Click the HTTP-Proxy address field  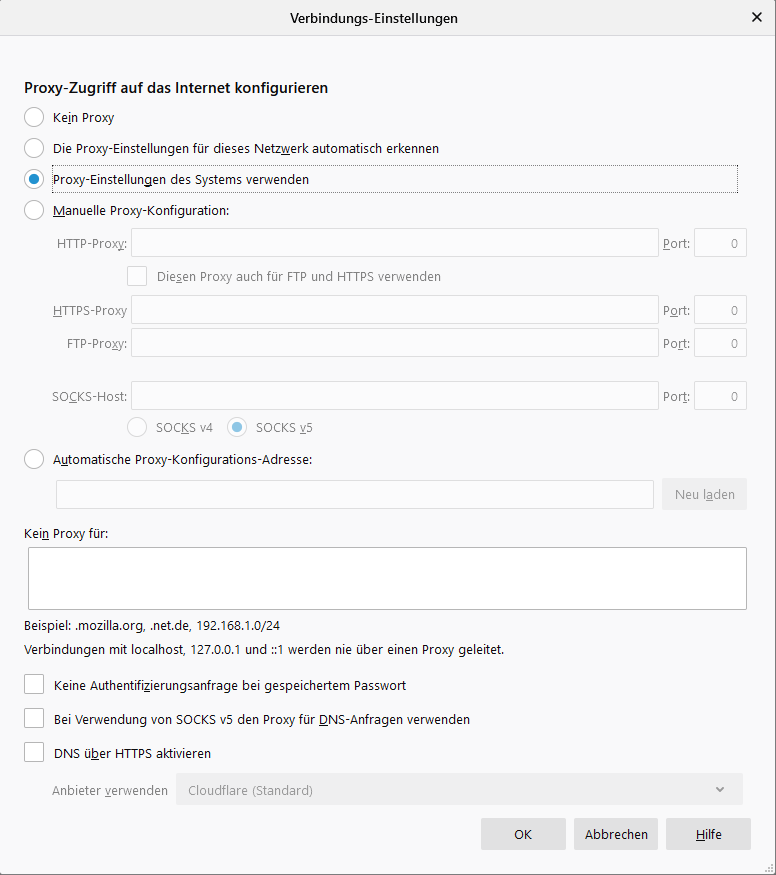(394, 243)
